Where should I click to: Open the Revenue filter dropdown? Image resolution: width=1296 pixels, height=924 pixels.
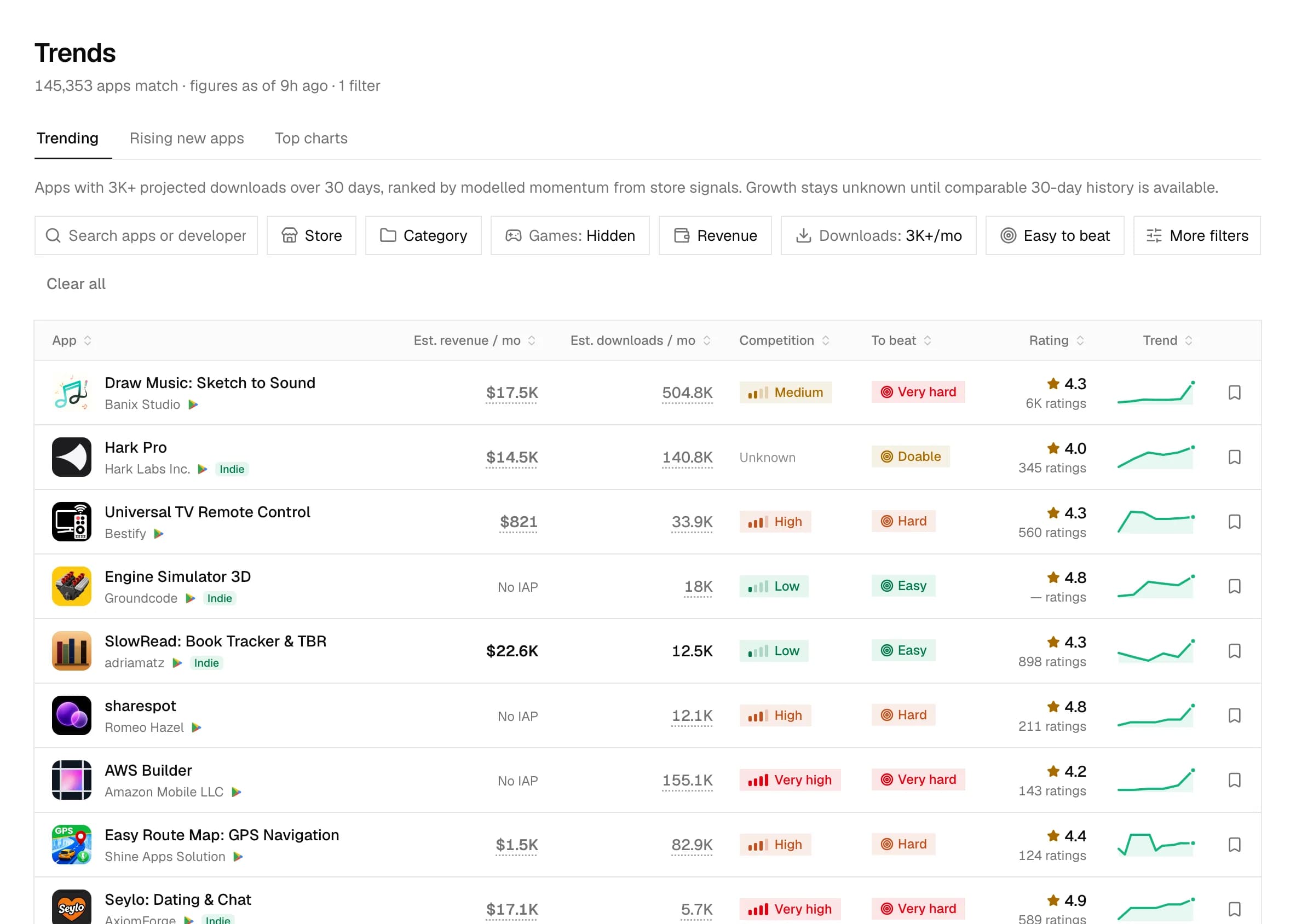coord(715,235)
